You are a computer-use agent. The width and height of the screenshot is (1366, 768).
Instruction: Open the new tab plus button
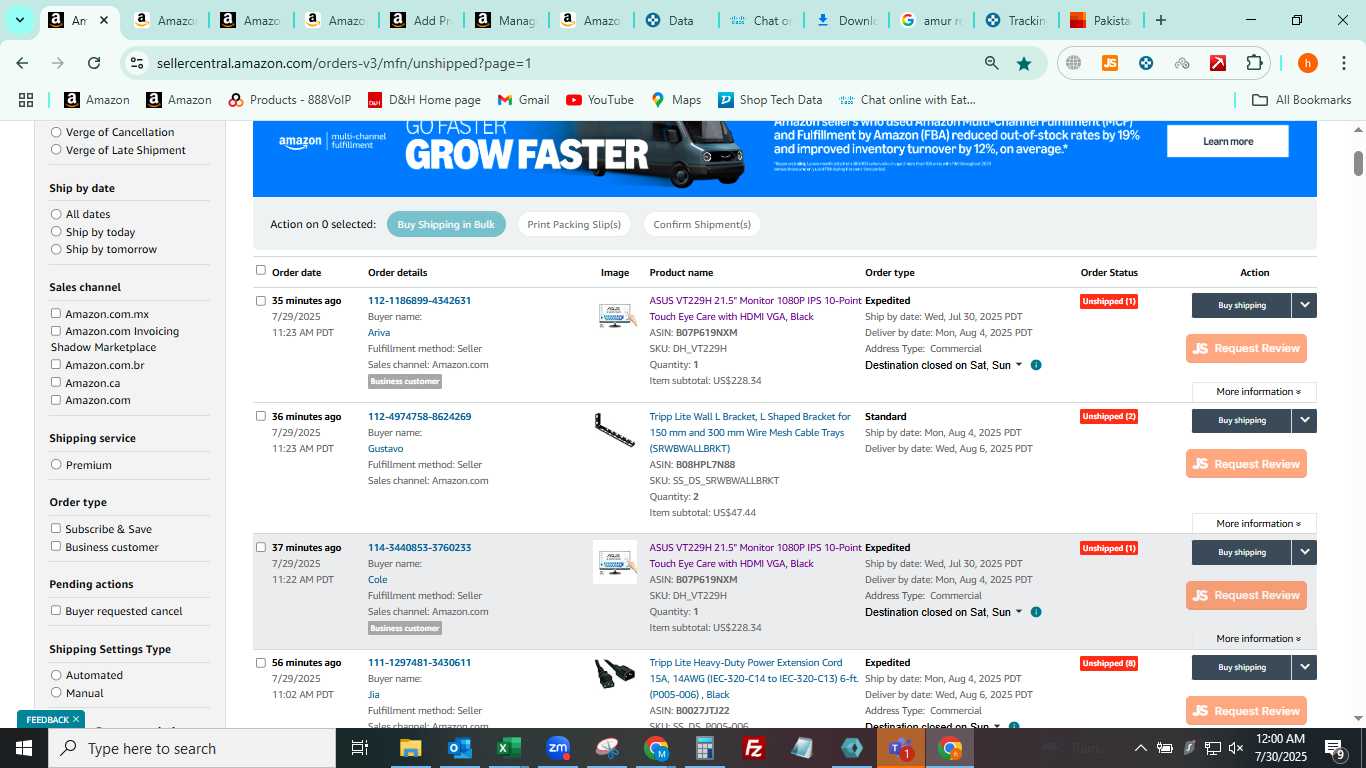pos(1160,20)
